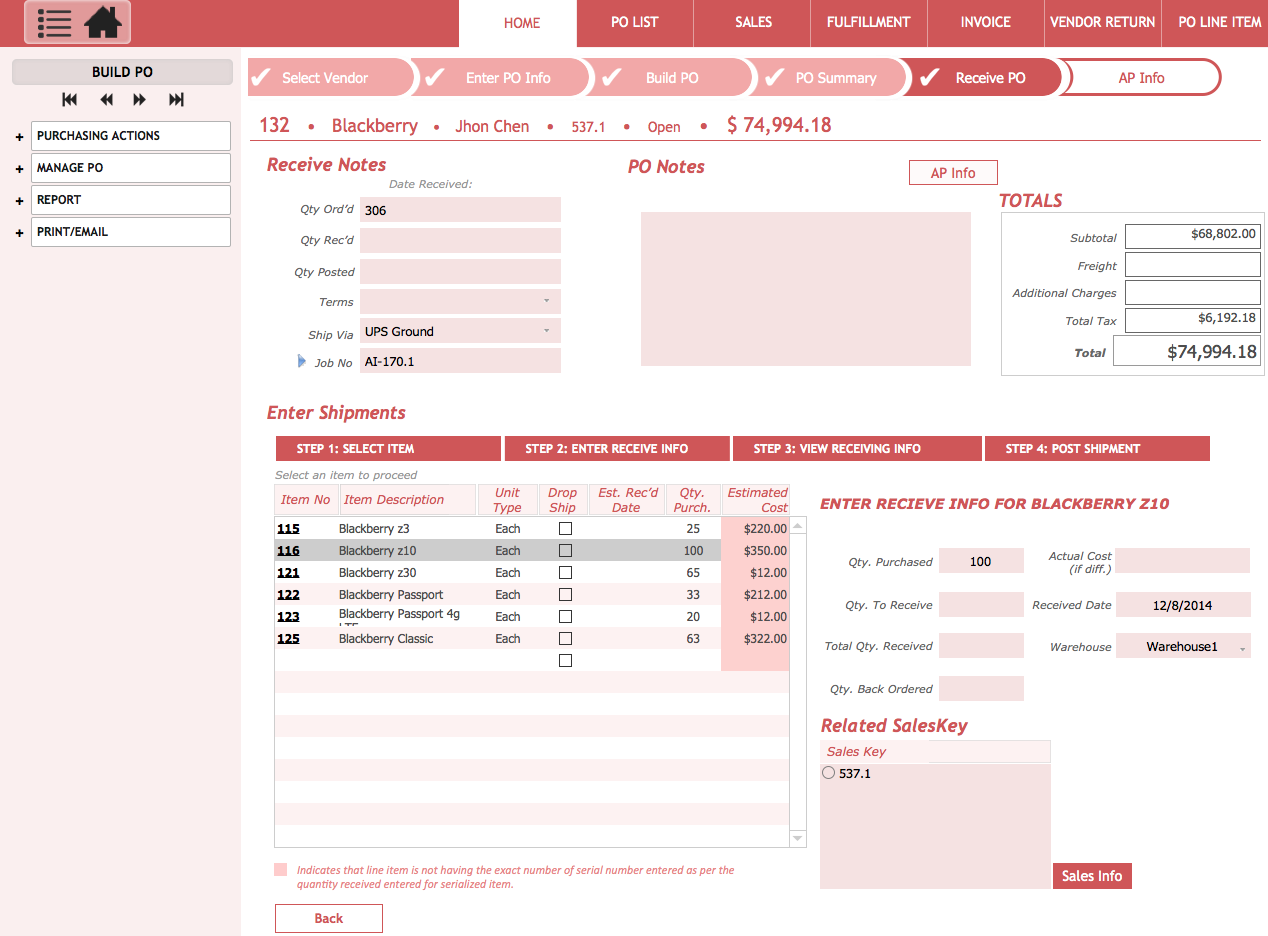Open the Warehouse dropdown
Image resolution: width=1268 pixels, height=936 pixels.
tap(1242, 648)
